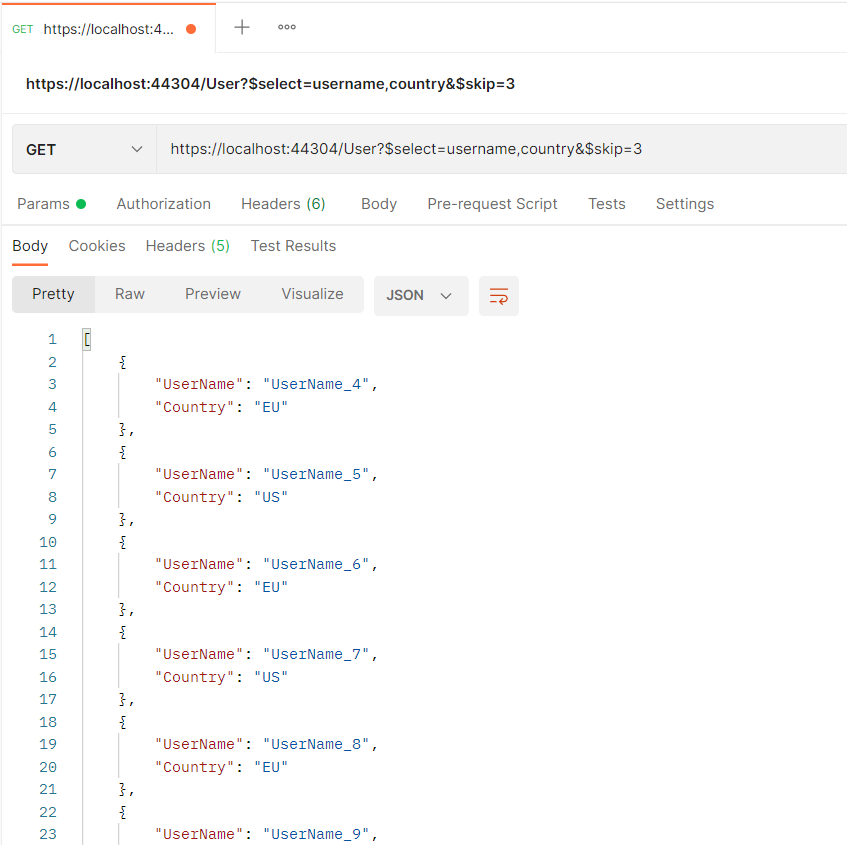Viewport: 847px width, 845px height.
Task: Toggle the wrap lines icon button
Action: pos(499,296)
